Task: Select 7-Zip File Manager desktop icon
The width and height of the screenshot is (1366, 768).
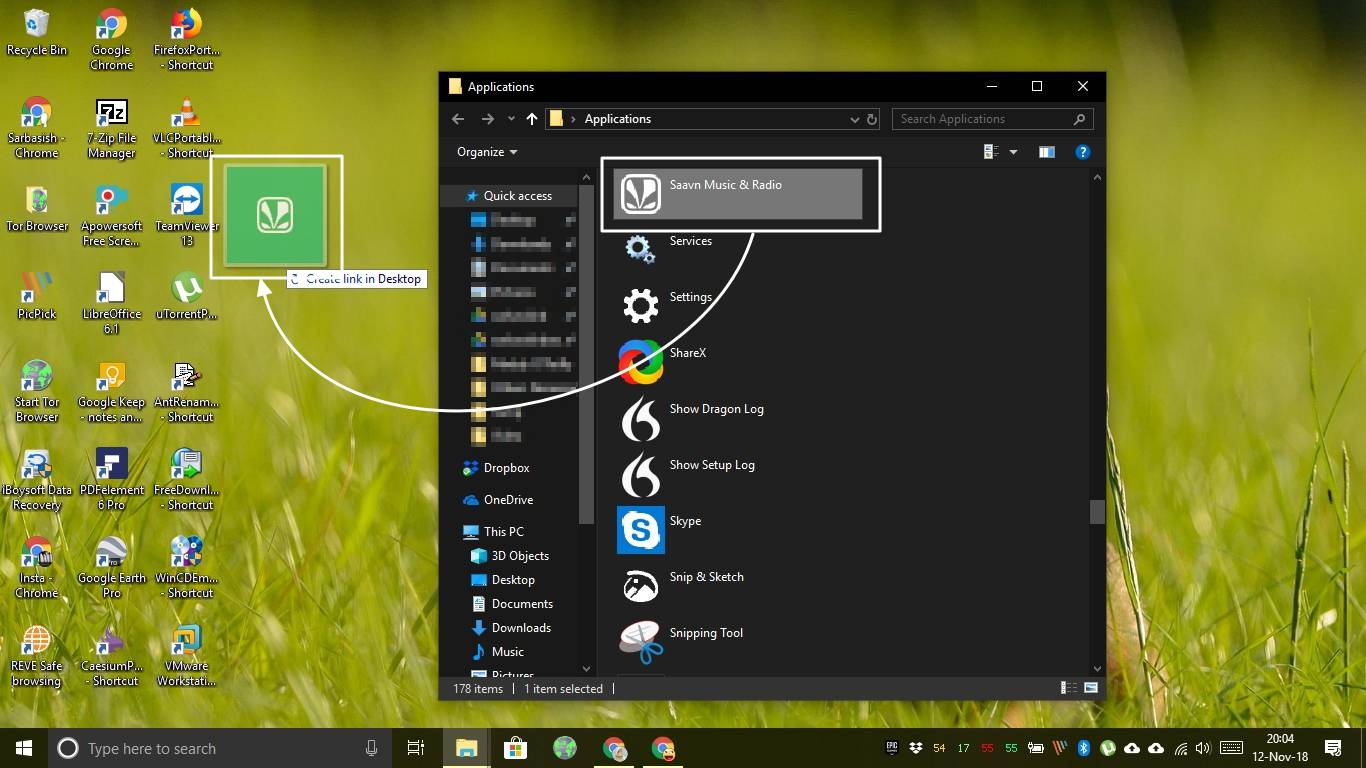Action: (x=111, y=128)
